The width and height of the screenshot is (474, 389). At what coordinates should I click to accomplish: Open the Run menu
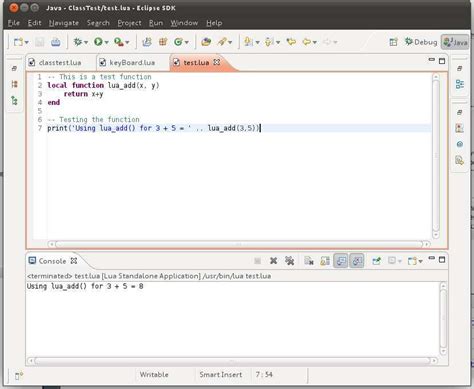coord(156,23)
